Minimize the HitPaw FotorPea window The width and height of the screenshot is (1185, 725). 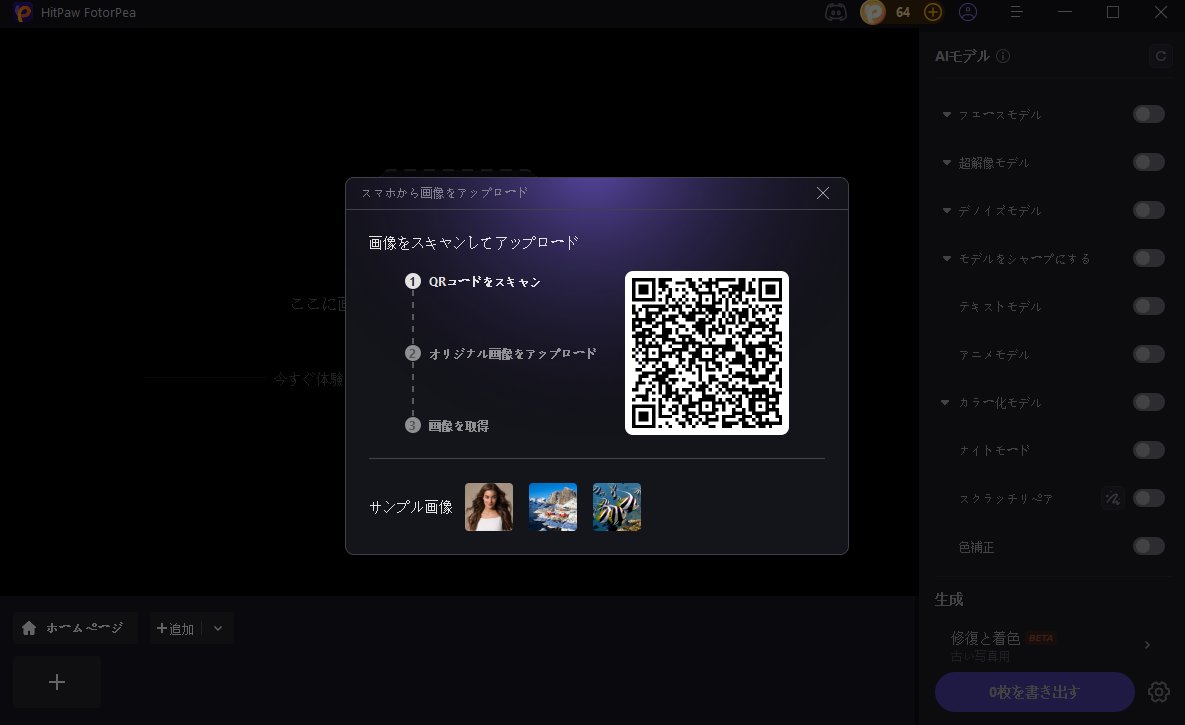(x=1065, y=12)
